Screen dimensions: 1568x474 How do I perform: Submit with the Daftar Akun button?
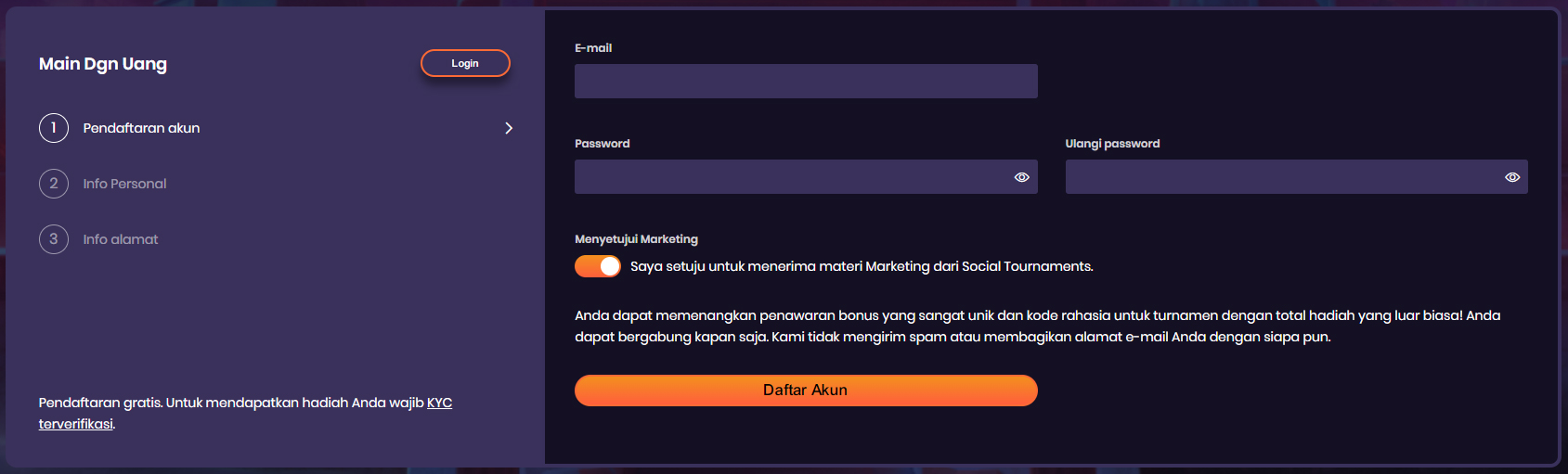click(x=806, y=391)
